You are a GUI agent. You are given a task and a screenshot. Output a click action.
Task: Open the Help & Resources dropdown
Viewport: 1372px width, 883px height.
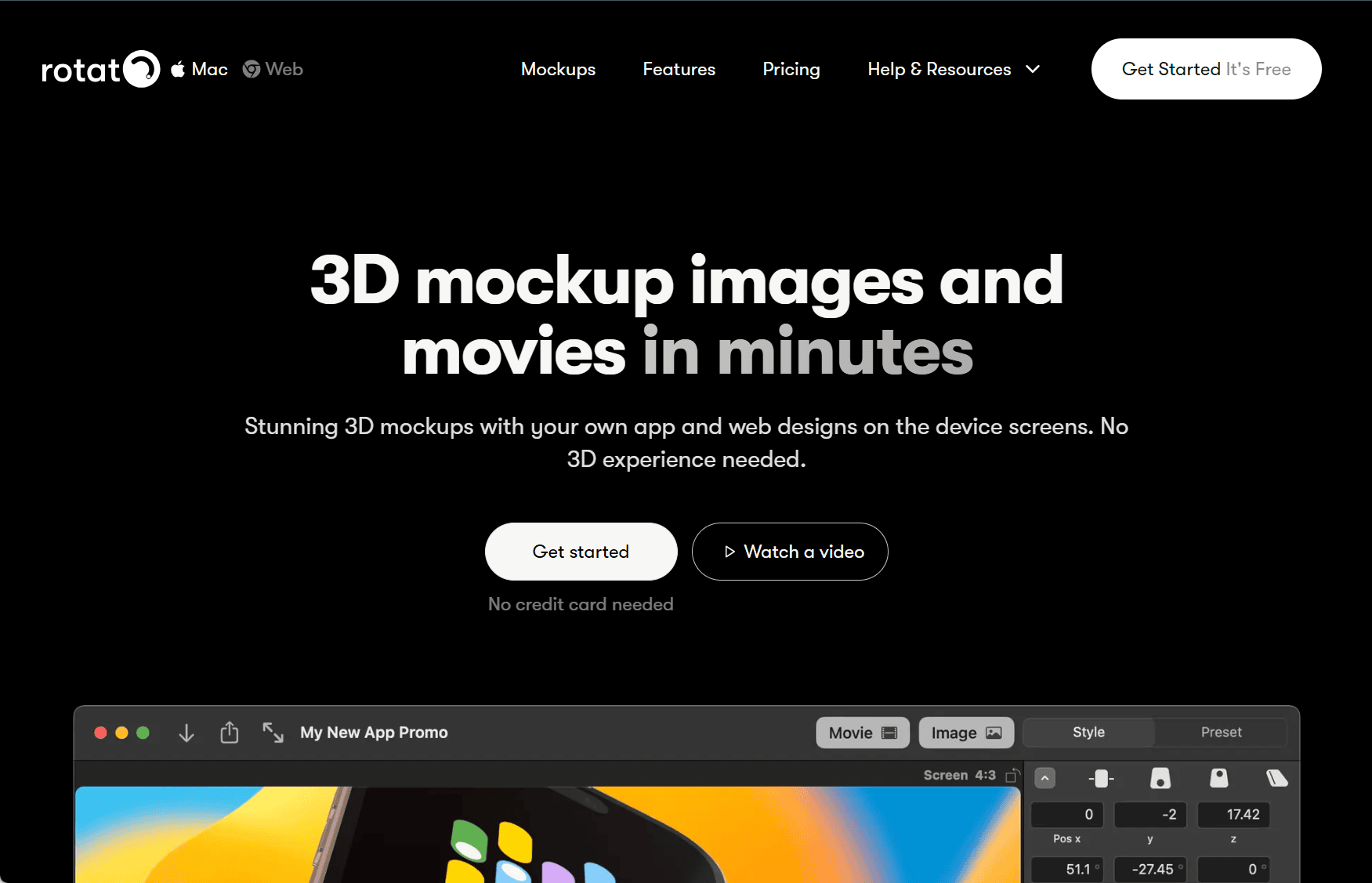[x=954, y=70]
